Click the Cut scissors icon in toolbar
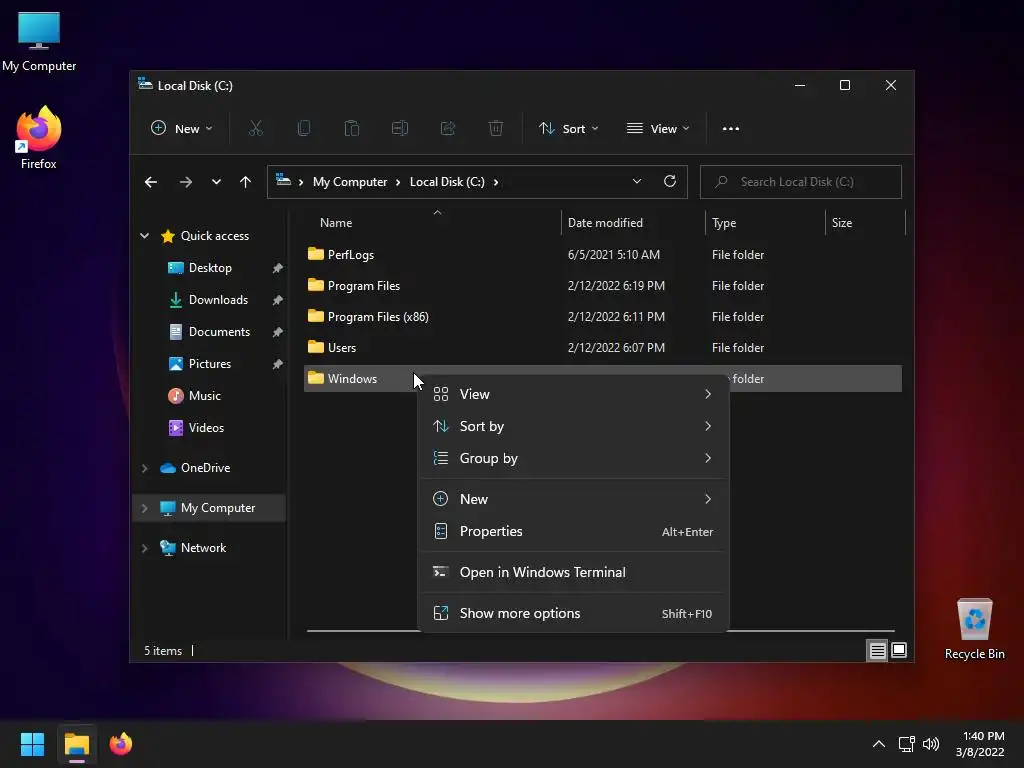1024x768 pixels. click(255, 129)
